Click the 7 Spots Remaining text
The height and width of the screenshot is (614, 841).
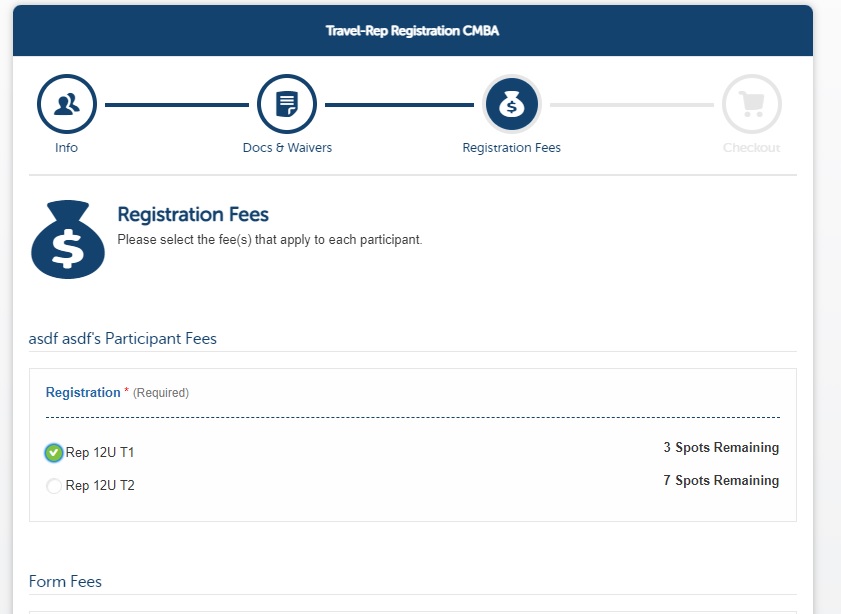pyautogui.click(x=721, y=480)
